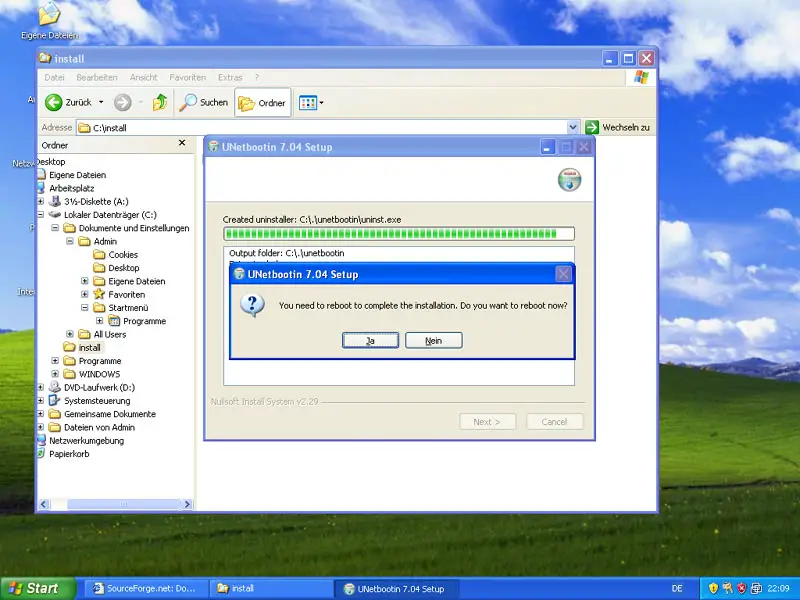Click the red shield tray icon

(742, 588)
